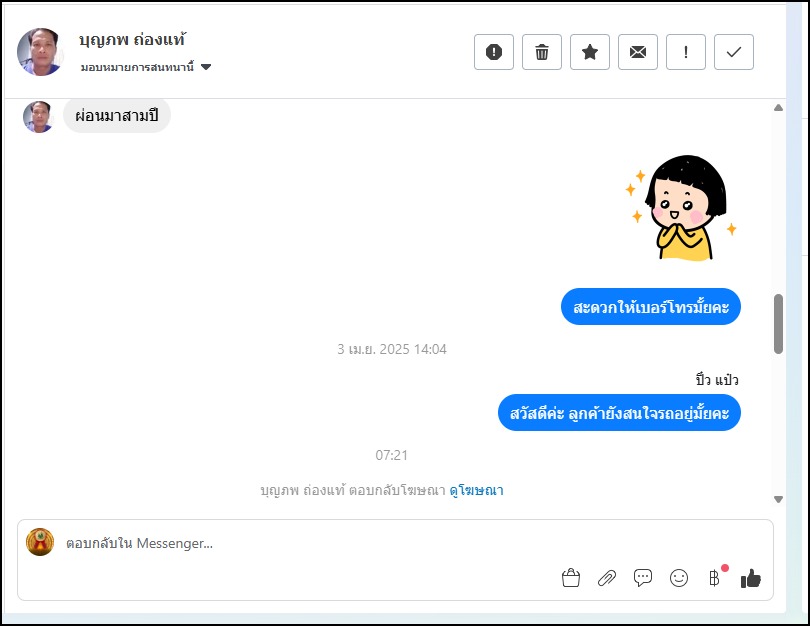This screenshot has height=626, width=810.
Task: Click the 07:21 timestamp
Action: click(392, 455)
